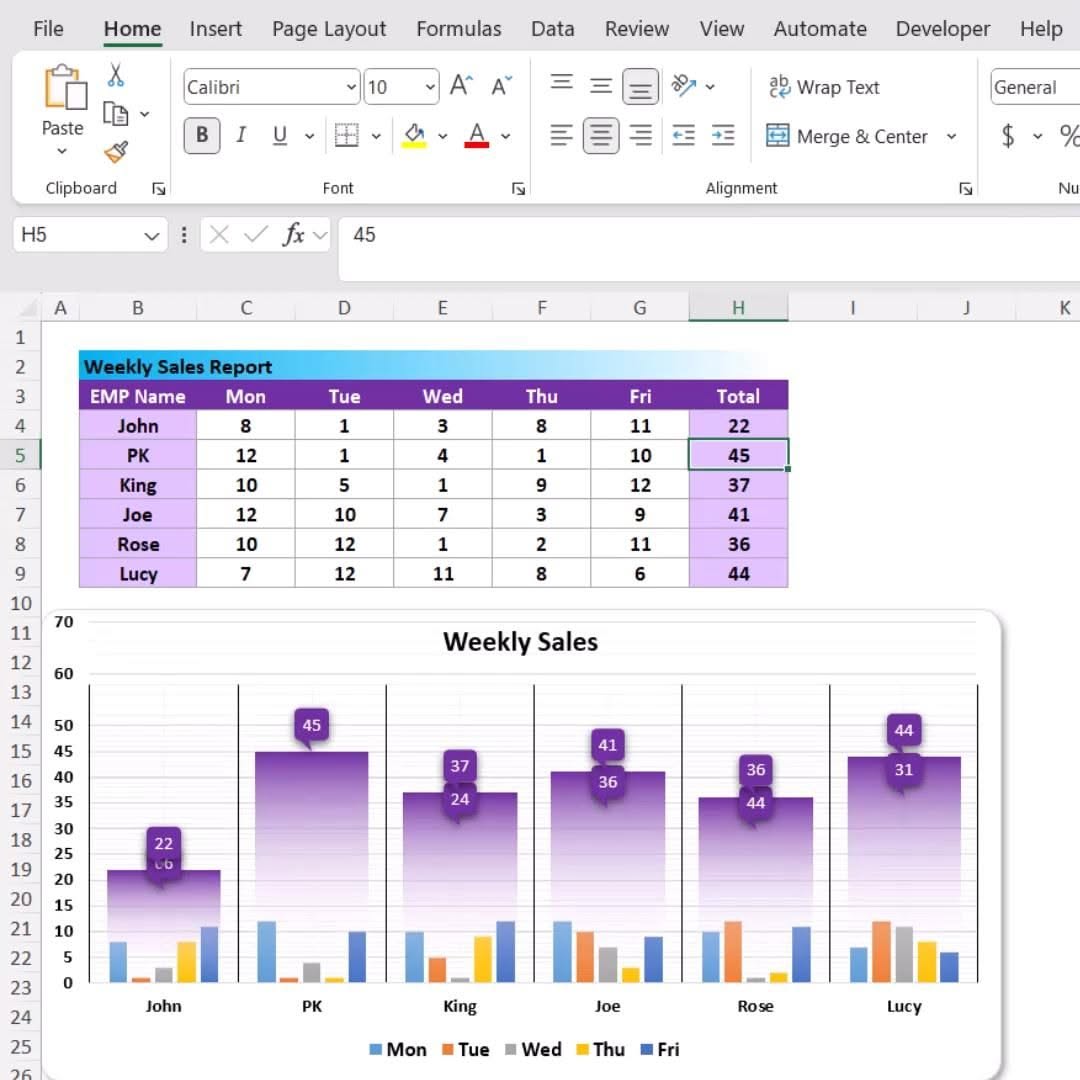Image resolution: width=1080 pixels, height=1080 pixels.
Task: Open the Page Layout tab
Action: coord(329,29)
